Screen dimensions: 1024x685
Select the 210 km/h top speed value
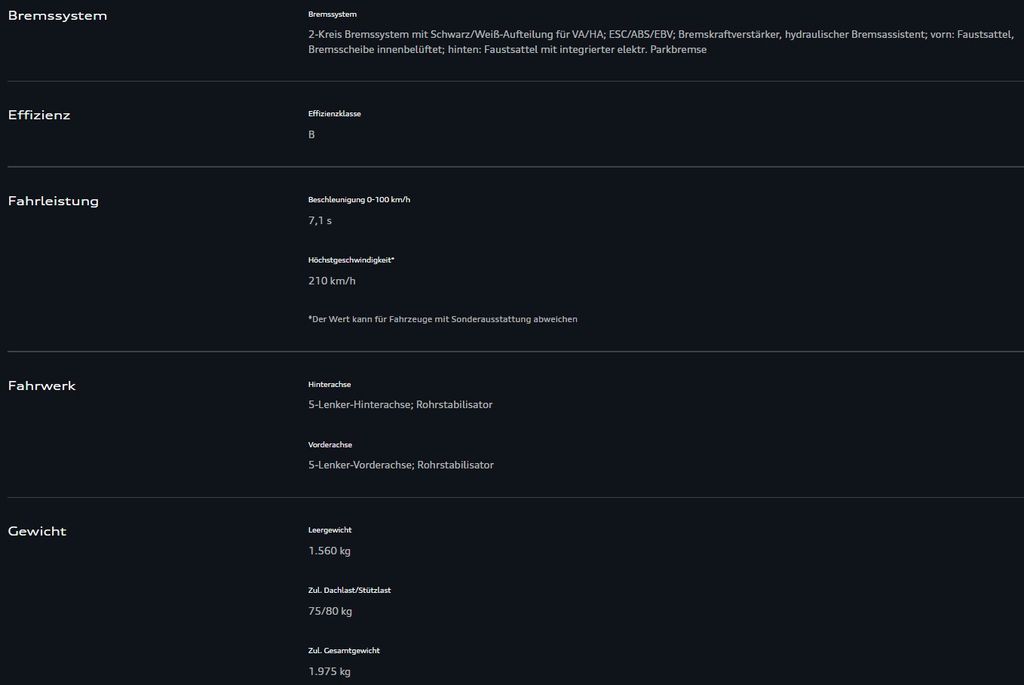coord(331,281)
